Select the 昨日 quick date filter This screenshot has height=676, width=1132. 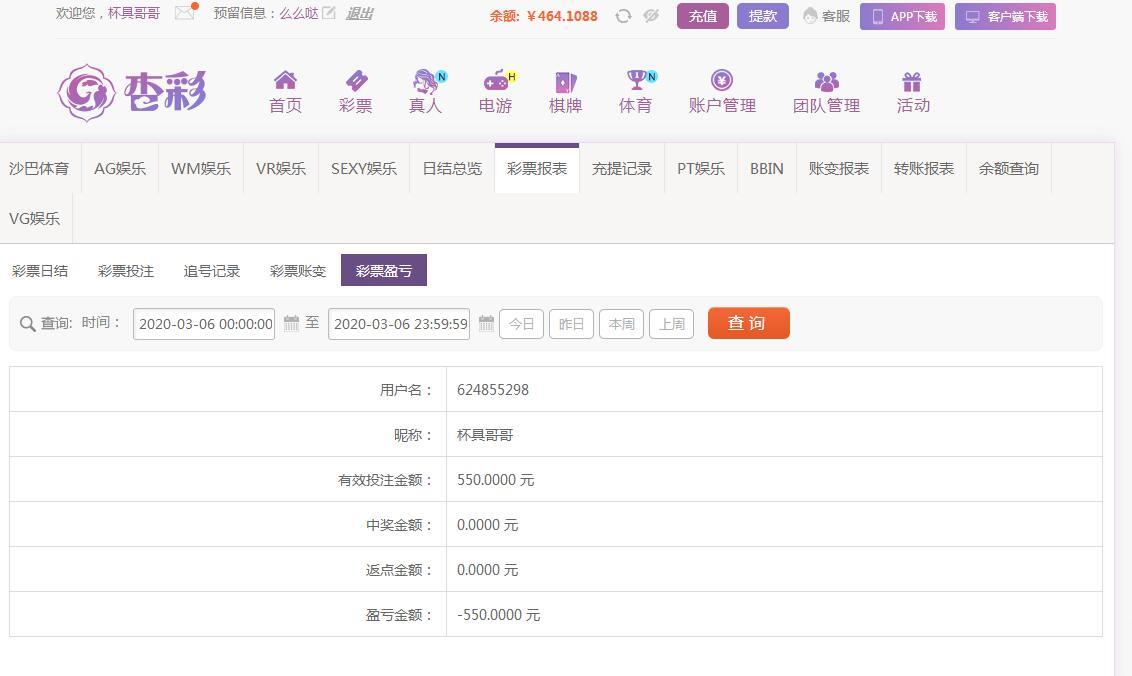point(571,324)
